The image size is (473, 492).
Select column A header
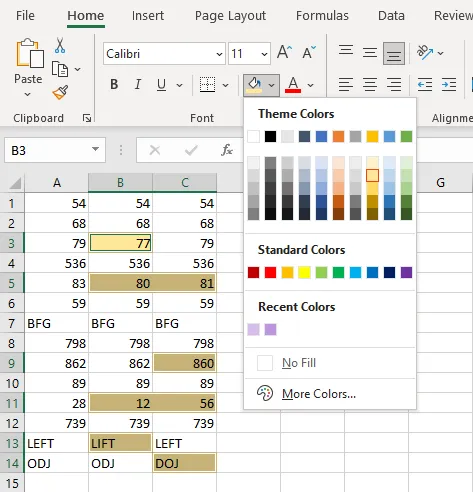pyautogui.click(x=57, y=183)
